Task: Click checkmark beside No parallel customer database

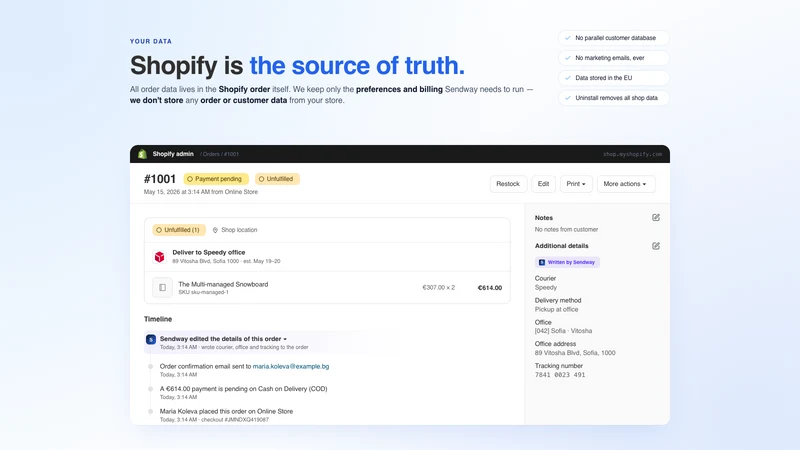Action: 568,38
